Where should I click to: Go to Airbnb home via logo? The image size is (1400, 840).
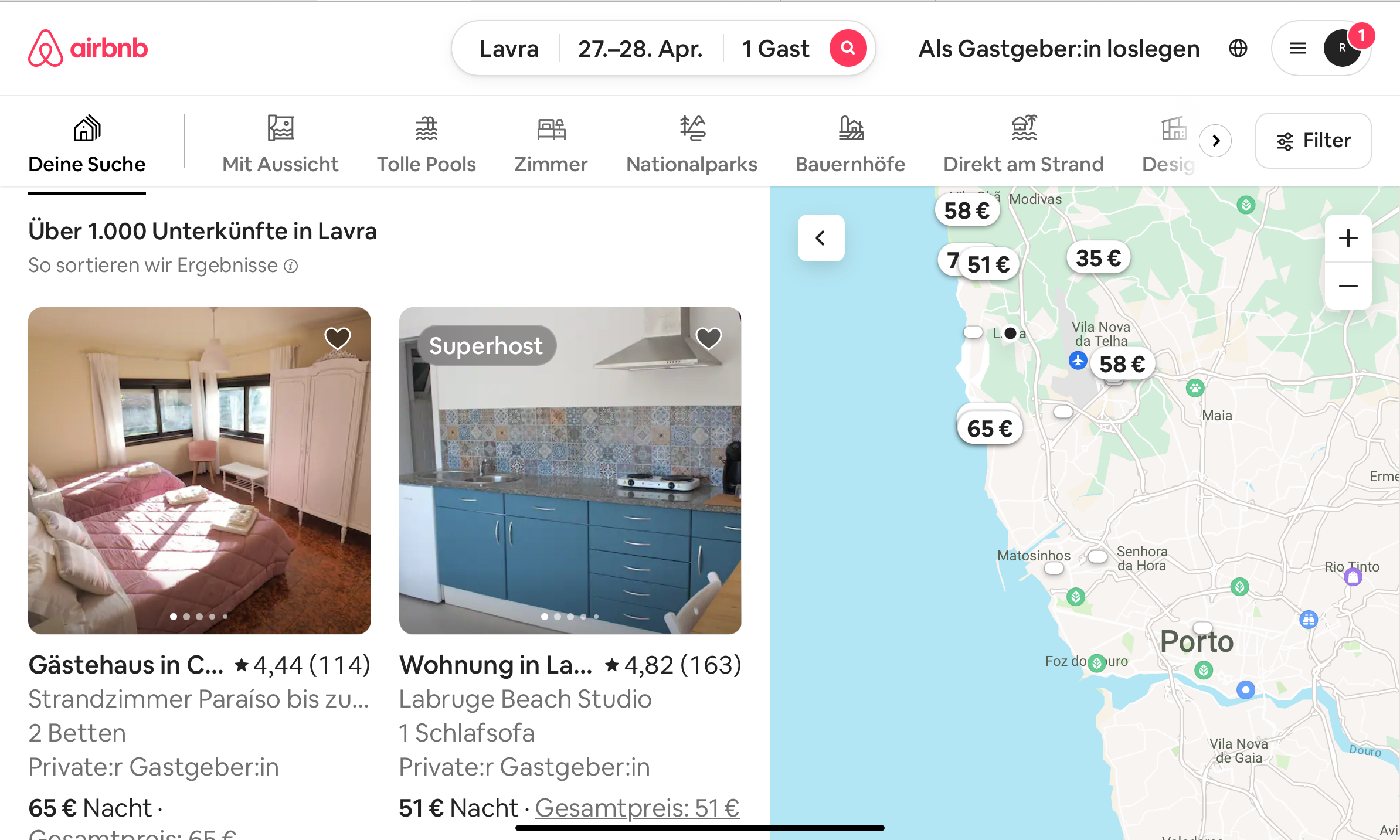pyautogui.click(x=88, y=48)
